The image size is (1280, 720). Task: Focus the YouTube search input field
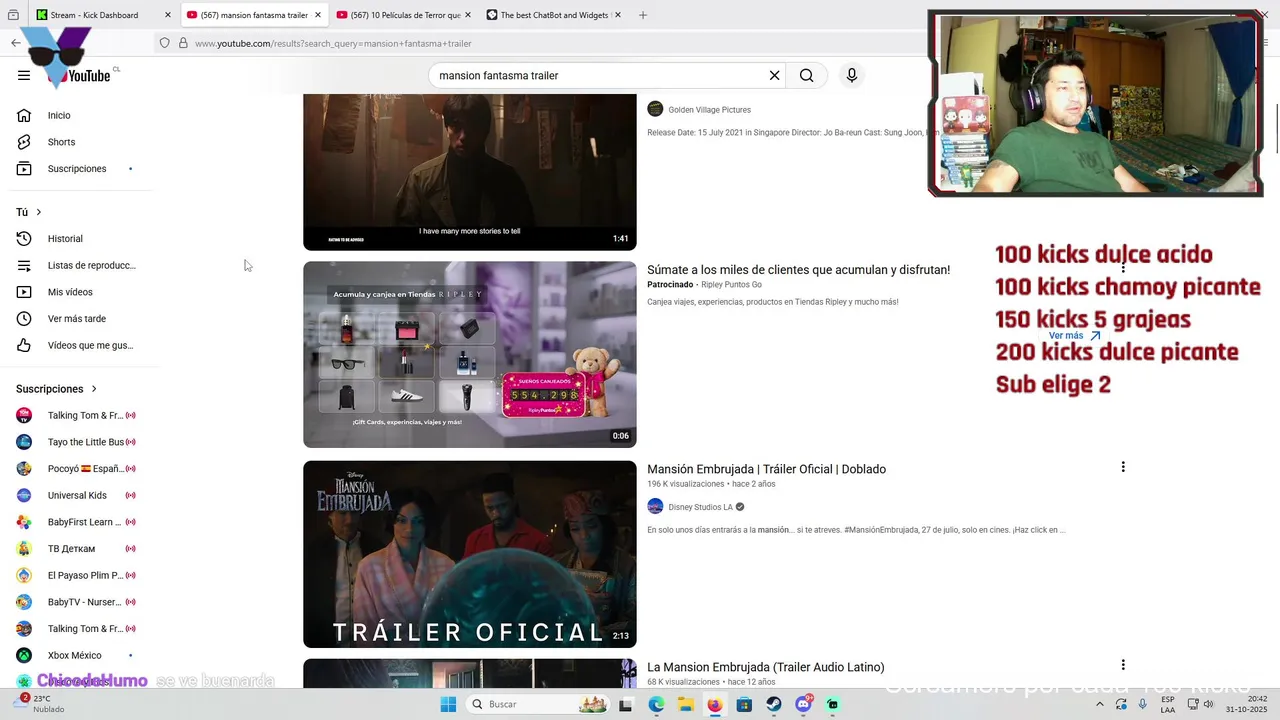(598, 75)
